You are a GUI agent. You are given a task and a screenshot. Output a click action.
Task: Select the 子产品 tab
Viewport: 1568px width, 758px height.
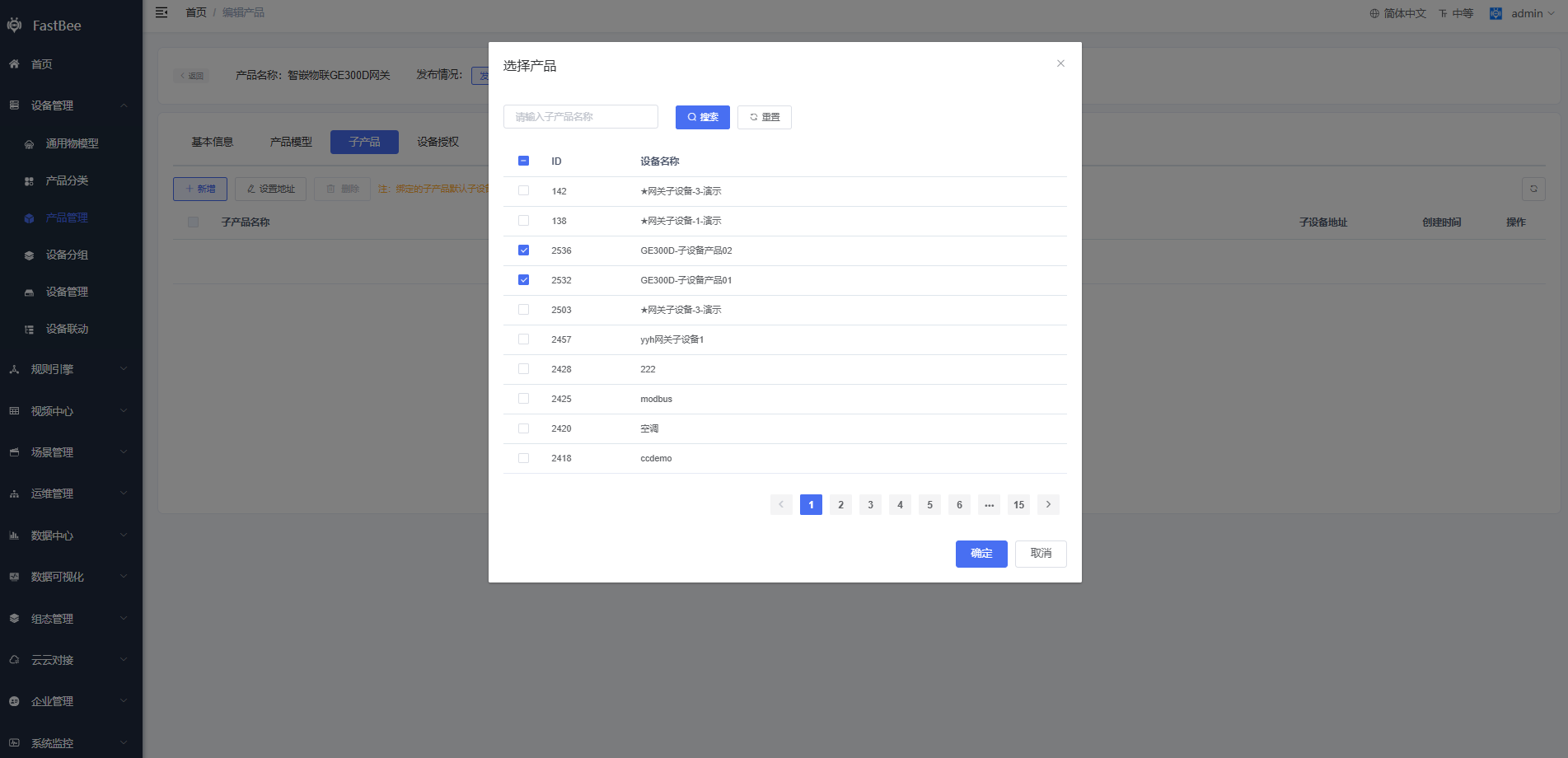[364, 142]
